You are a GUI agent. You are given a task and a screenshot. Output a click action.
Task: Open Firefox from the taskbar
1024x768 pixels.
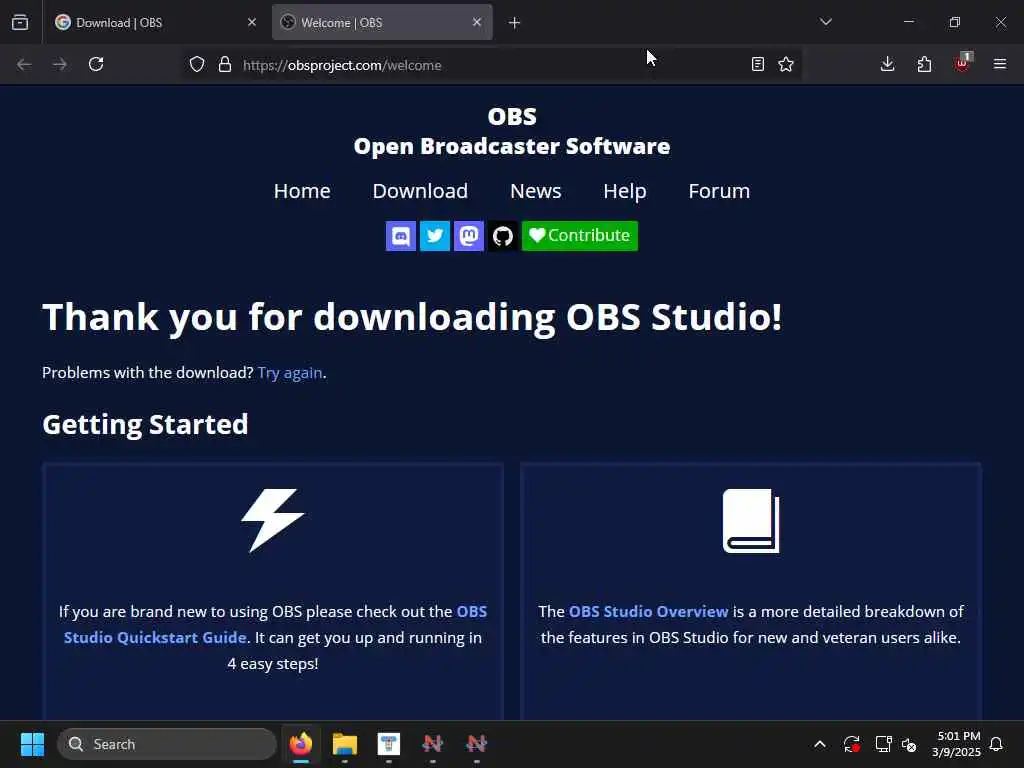coord(301,744)
